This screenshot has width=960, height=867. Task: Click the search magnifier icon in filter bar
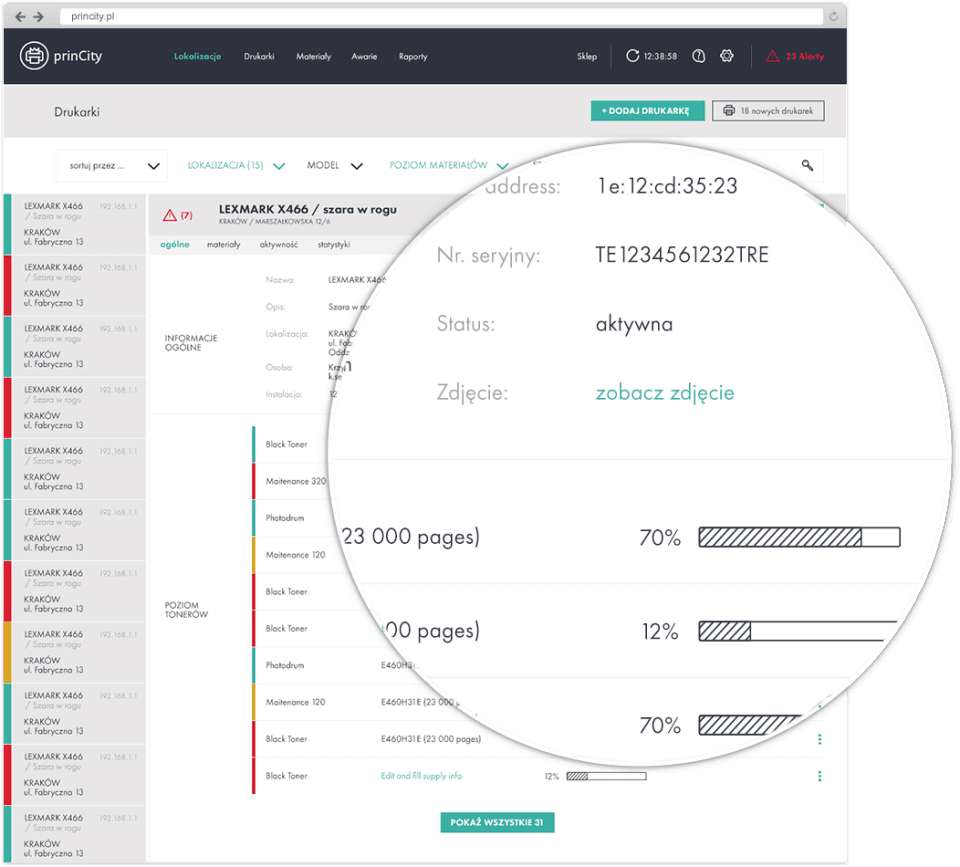coord(807,166)
